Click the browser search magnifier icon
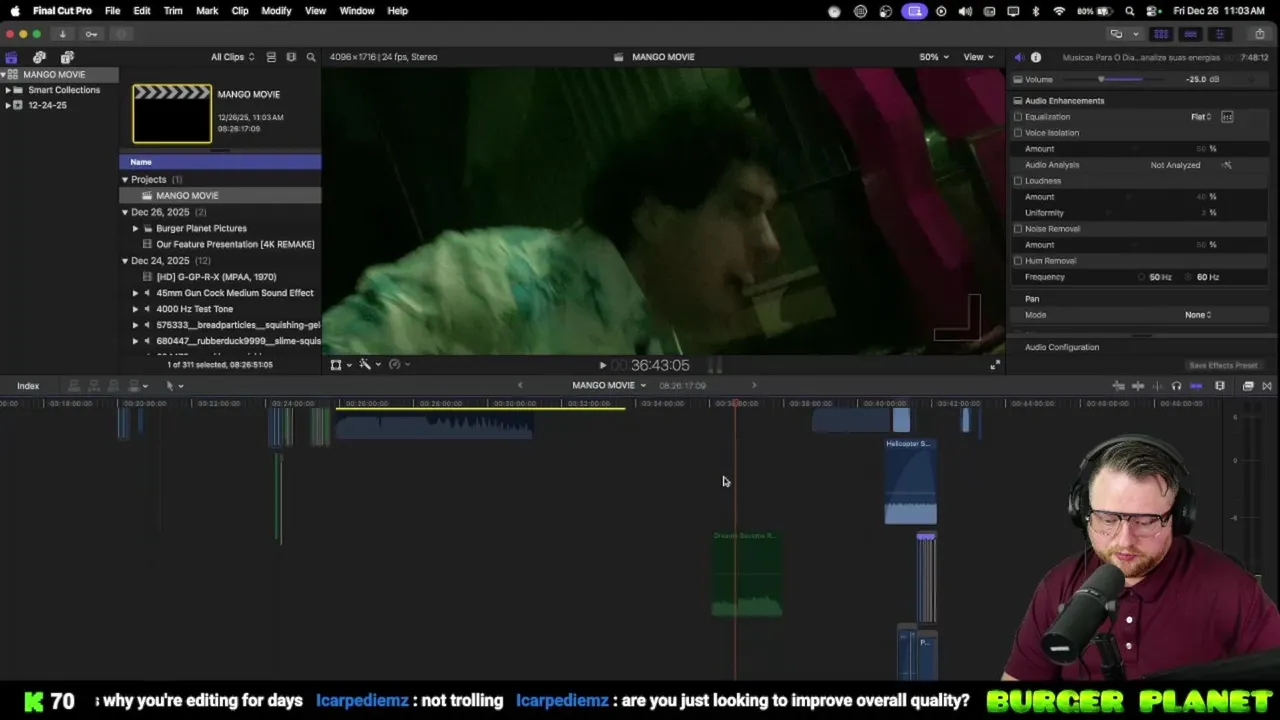Screen dimensions: 1280x720 pos(311,57)
